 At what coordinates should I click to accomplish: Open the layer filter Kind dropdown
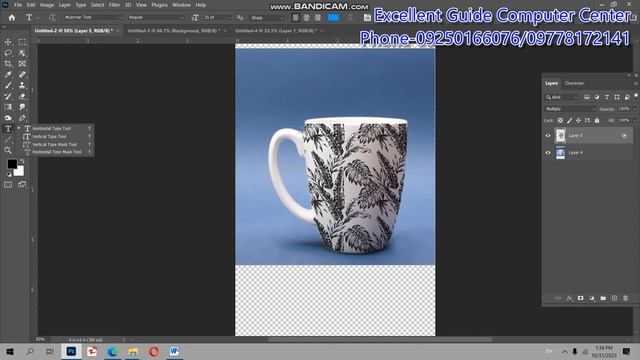point(562,97)
